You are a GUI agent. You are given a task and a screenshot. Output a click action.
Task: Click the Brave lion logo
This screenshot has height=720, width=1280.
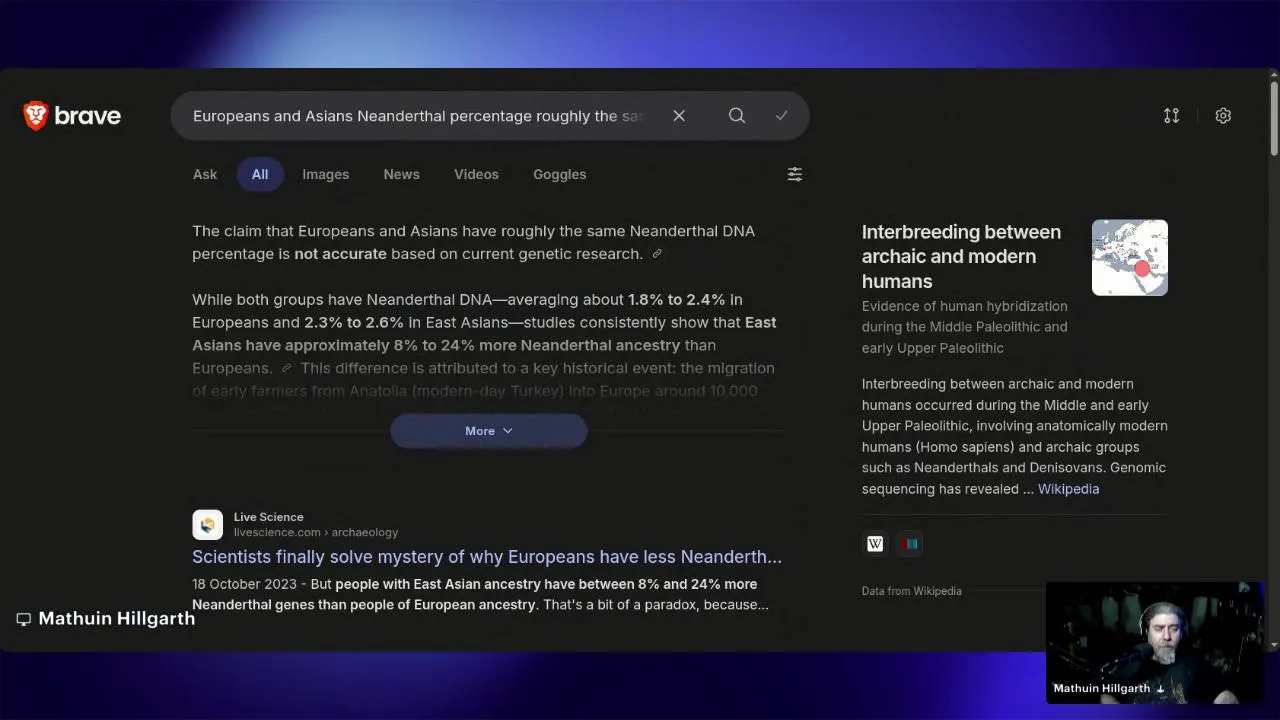[36, 115]
